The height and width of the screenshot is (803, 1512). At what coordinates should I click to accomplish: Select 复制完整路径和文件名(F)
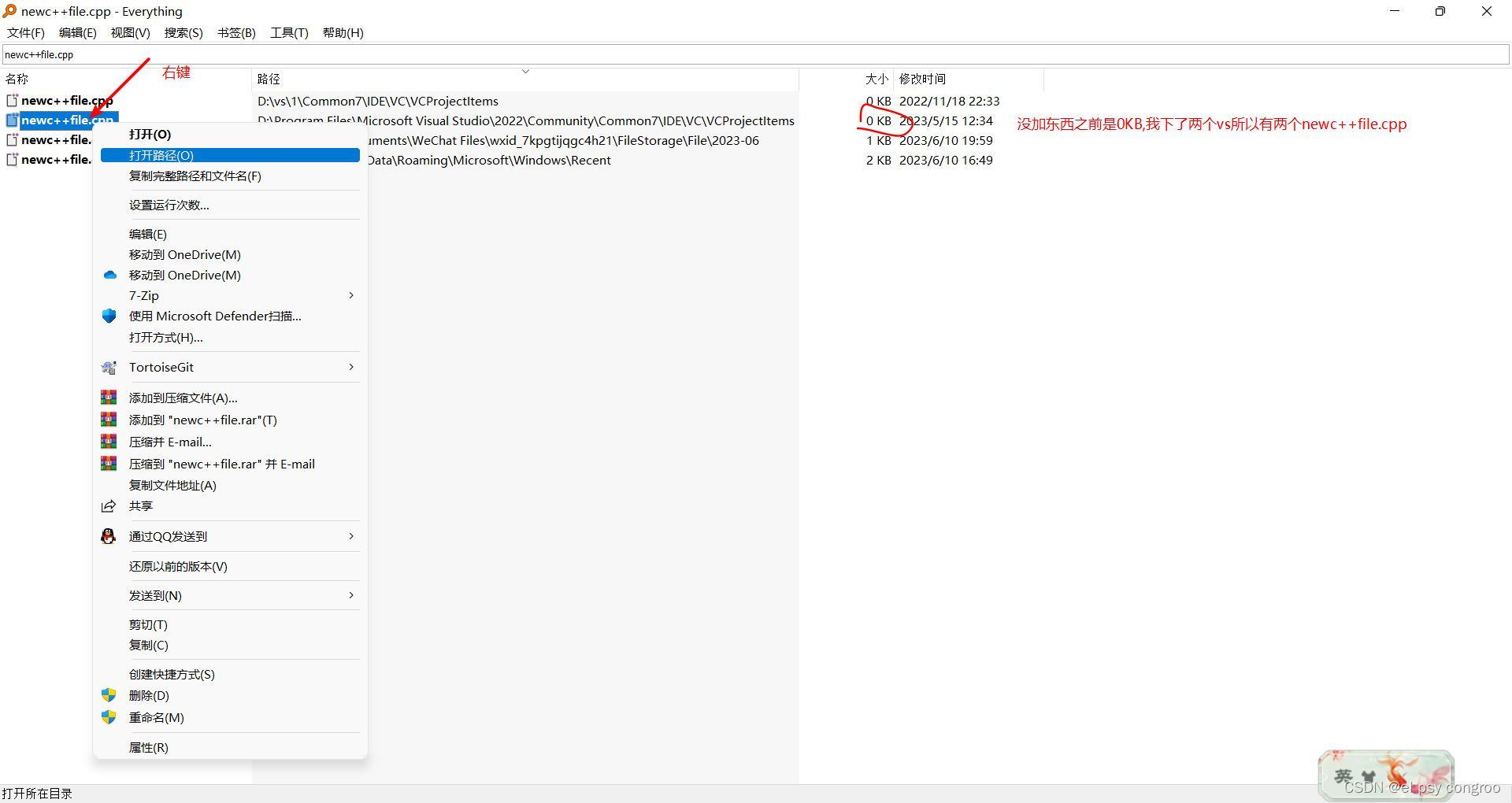[x=230, y=176]
